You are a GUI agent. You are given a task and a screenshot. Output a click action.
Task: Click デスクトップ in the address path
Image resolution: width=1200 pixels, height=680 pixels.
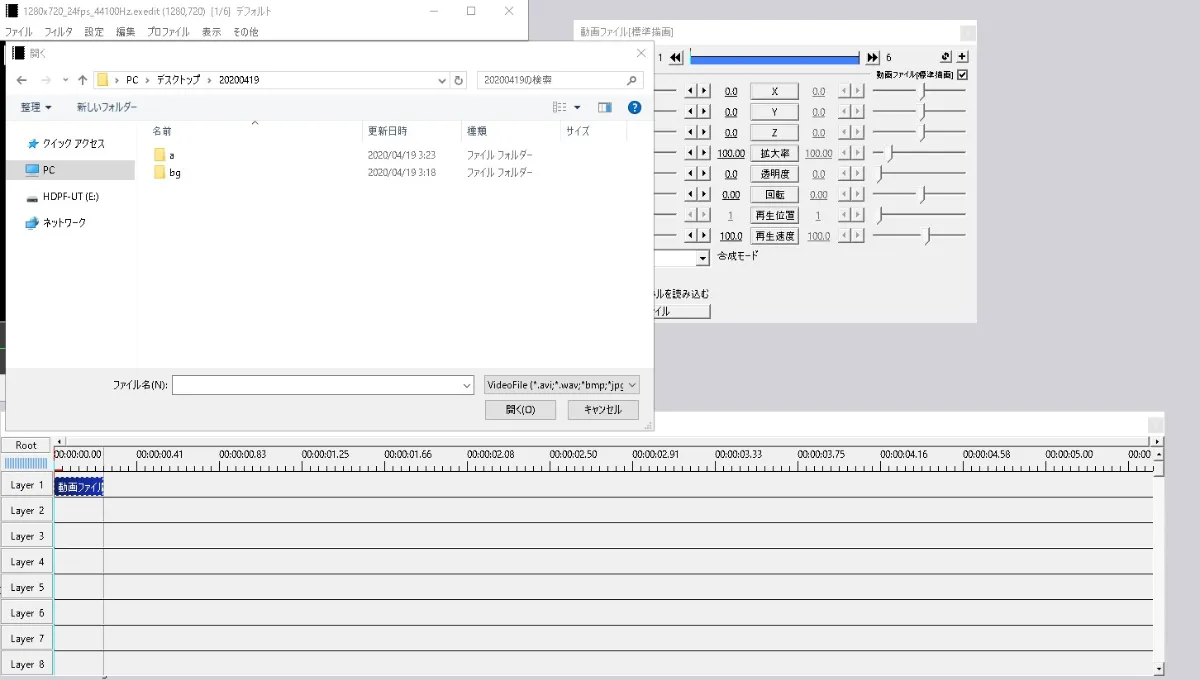pos(177,80)
